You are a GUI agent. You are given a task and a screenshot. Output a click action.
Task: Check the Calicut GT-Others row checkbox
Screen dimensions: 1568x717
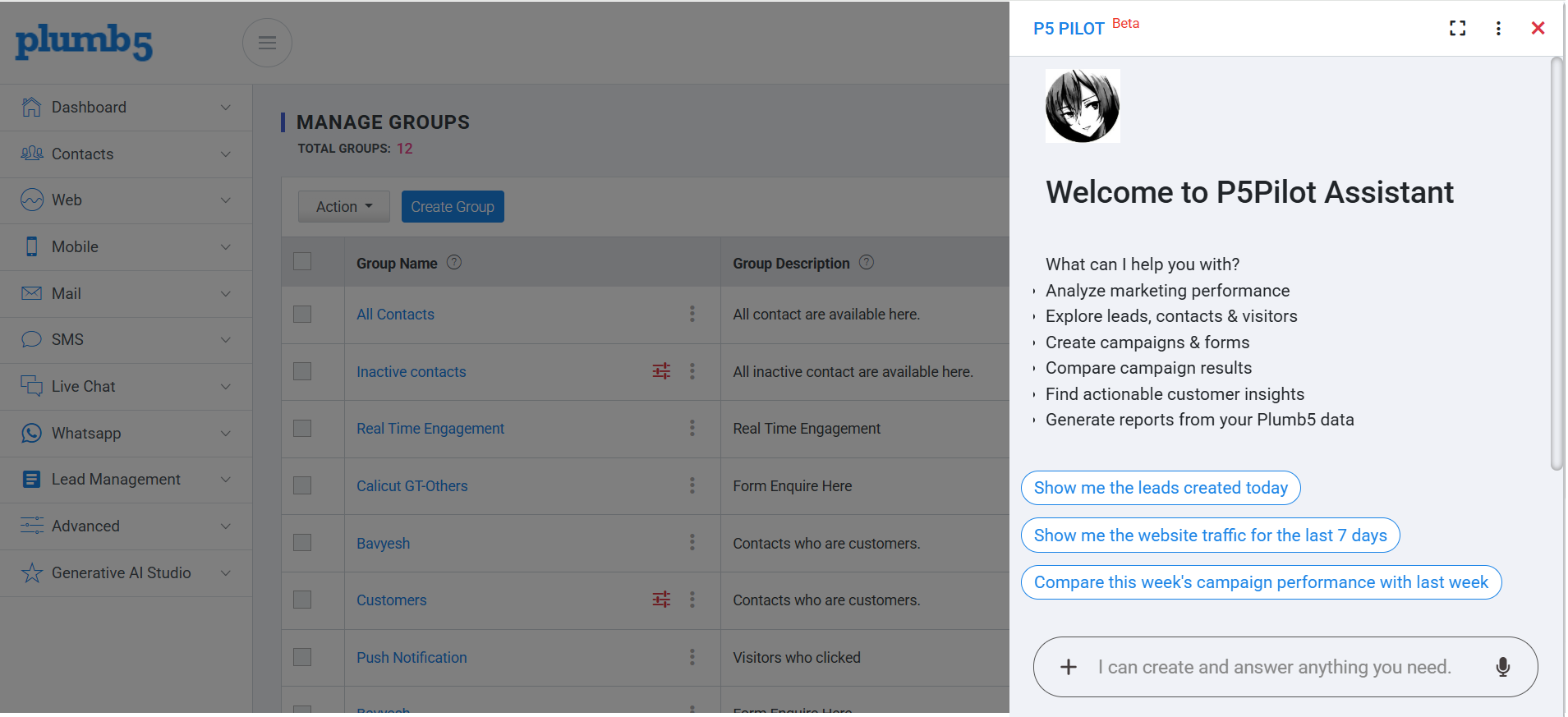pos(302,485)
